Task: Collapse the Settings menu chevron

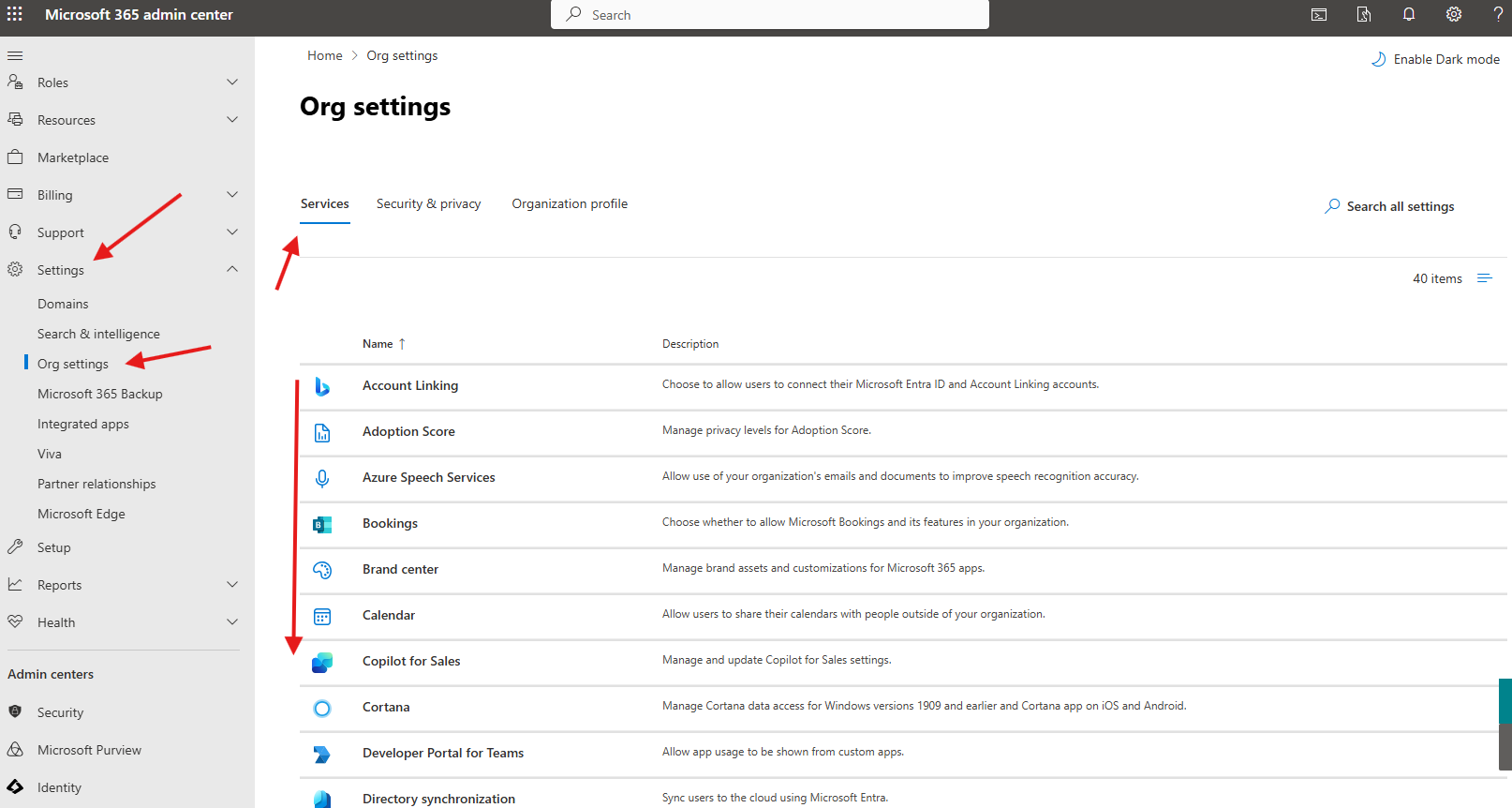Action: pyautogui.click(x=232, y=270)
